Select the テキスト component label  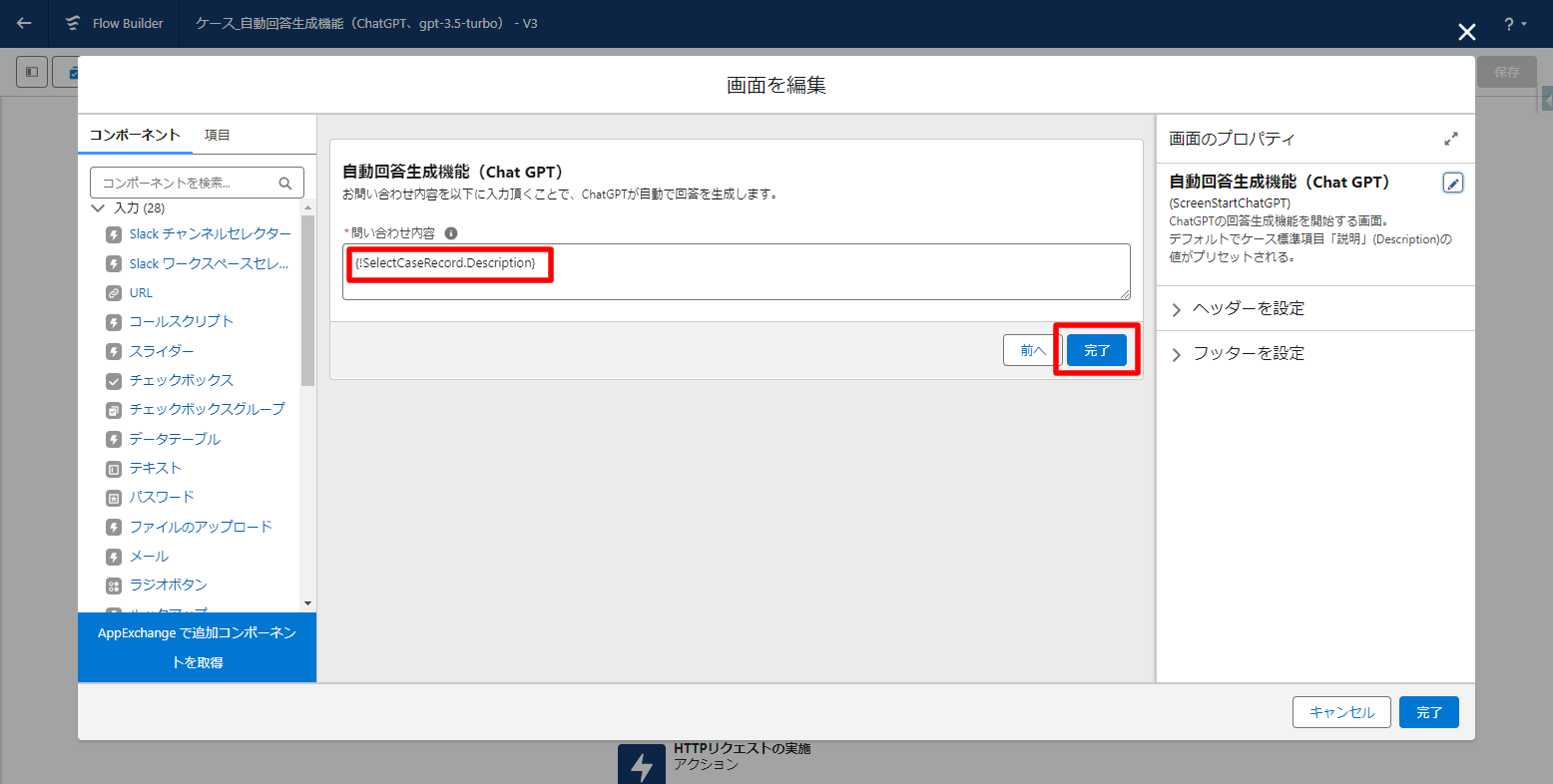[155, 468]
